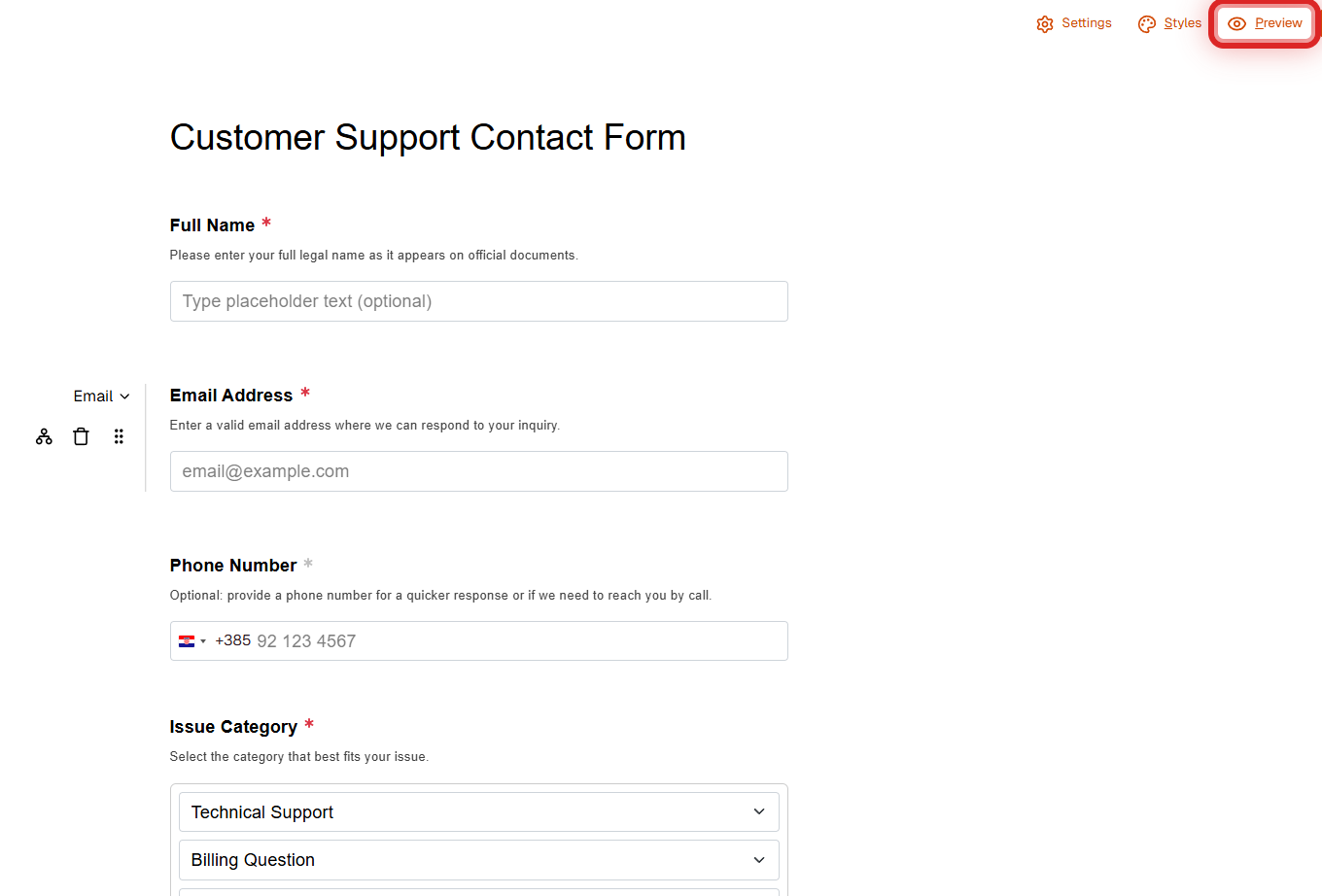Open the phone country flag selector

(191, 641)
